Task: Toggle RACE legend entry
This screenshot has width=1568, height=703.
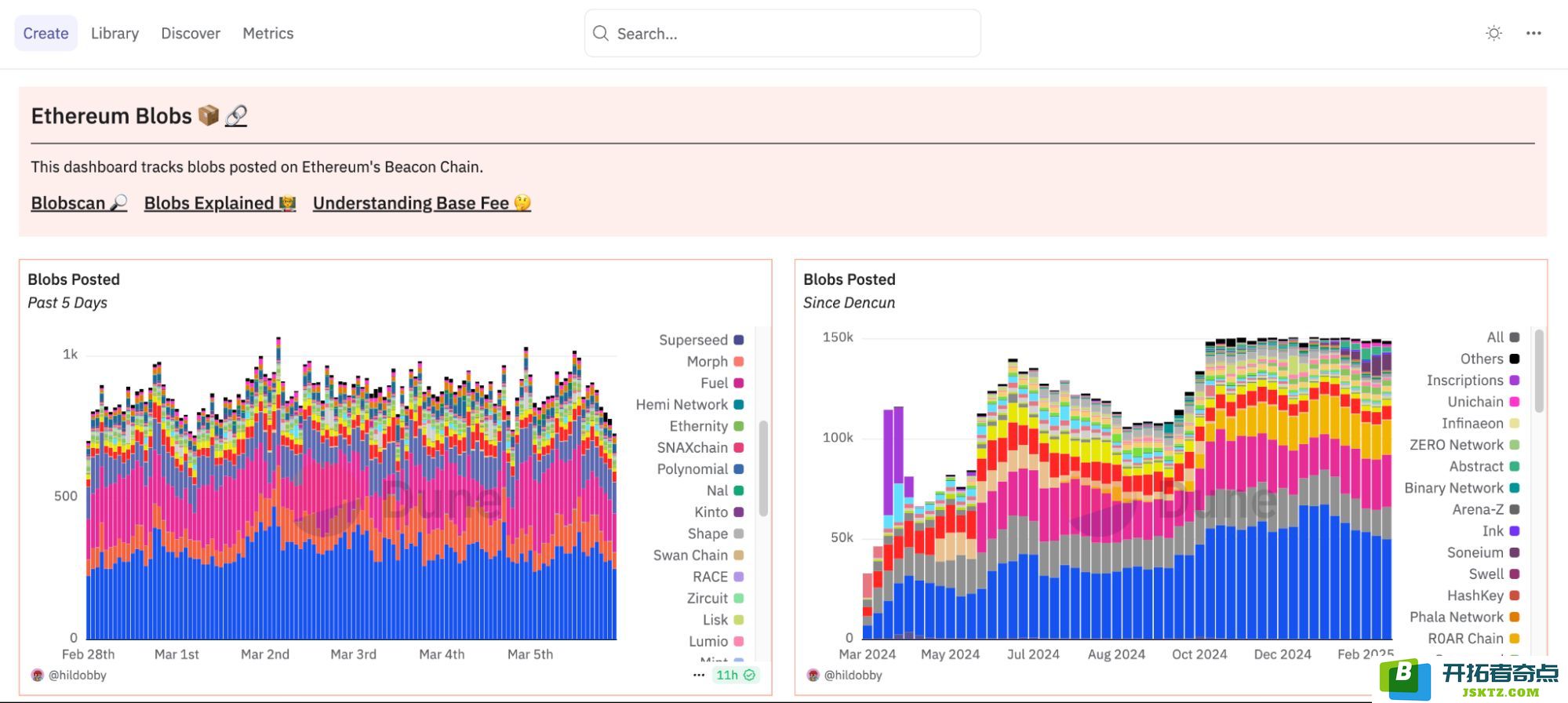Action: 718,577
